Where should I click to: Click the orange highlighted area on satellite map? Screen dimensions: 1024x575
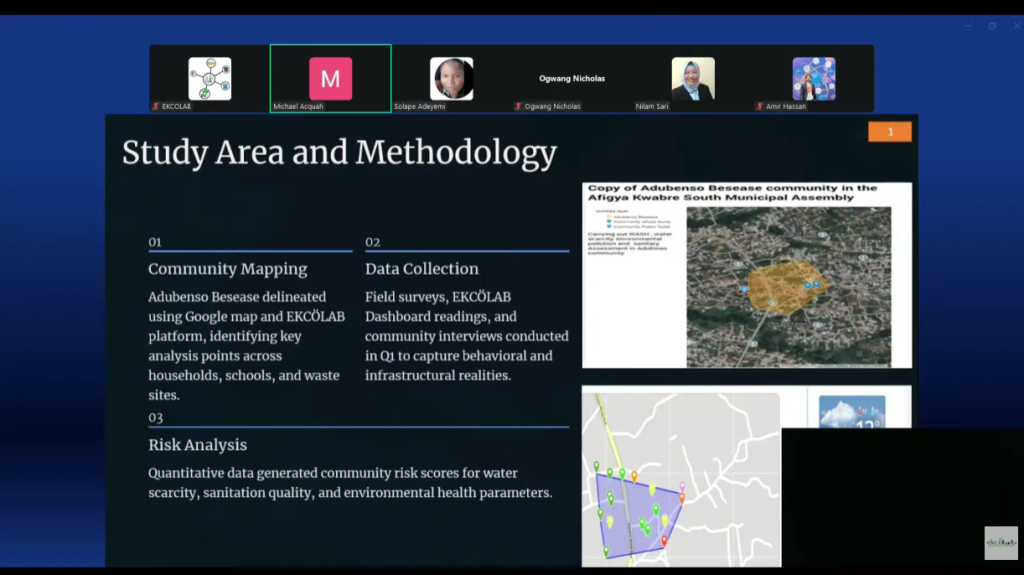coord(782,287)
